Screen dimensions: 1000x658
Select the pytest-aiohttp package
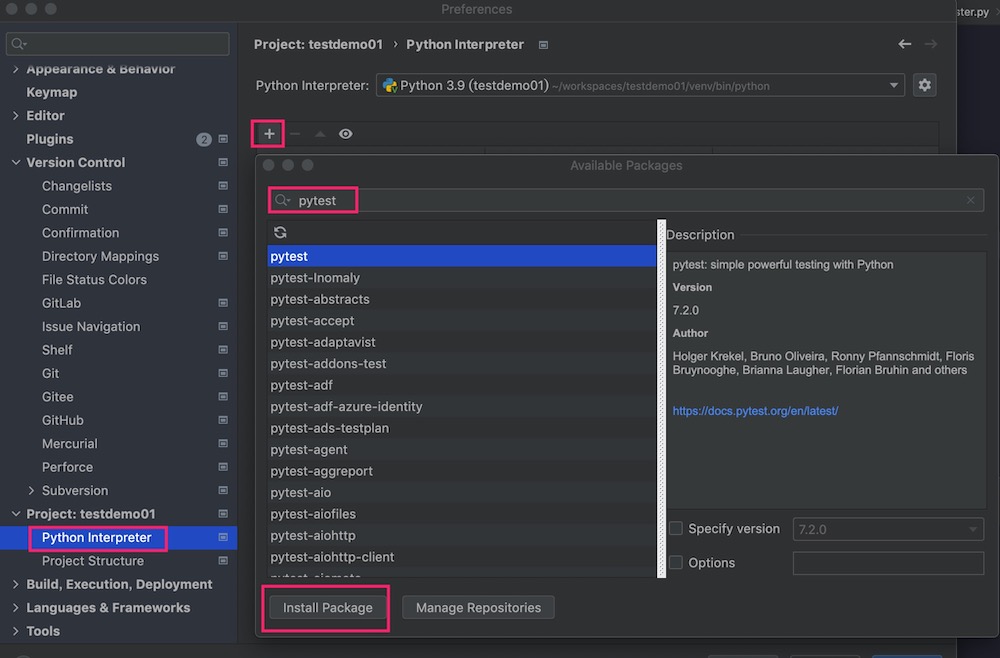click(462, 536)
